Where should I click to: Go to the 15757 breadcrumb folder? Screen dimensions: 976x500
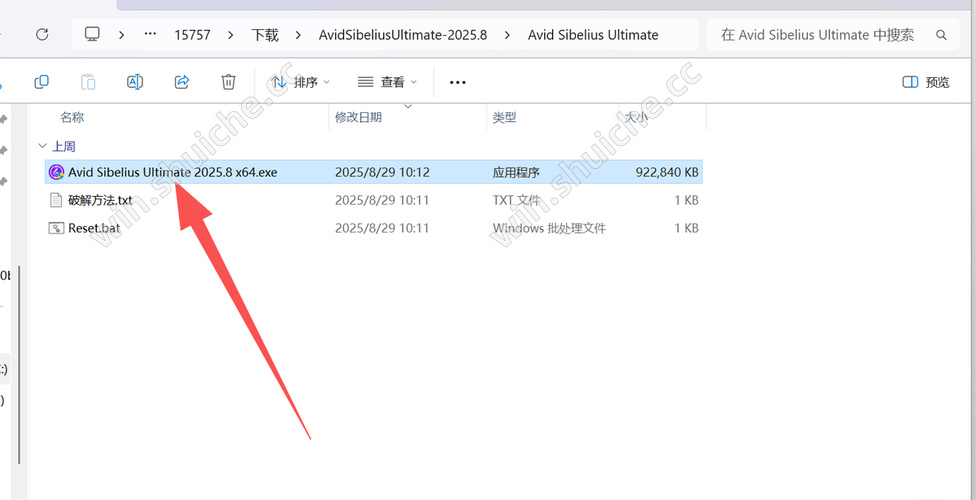coord(192,35)
